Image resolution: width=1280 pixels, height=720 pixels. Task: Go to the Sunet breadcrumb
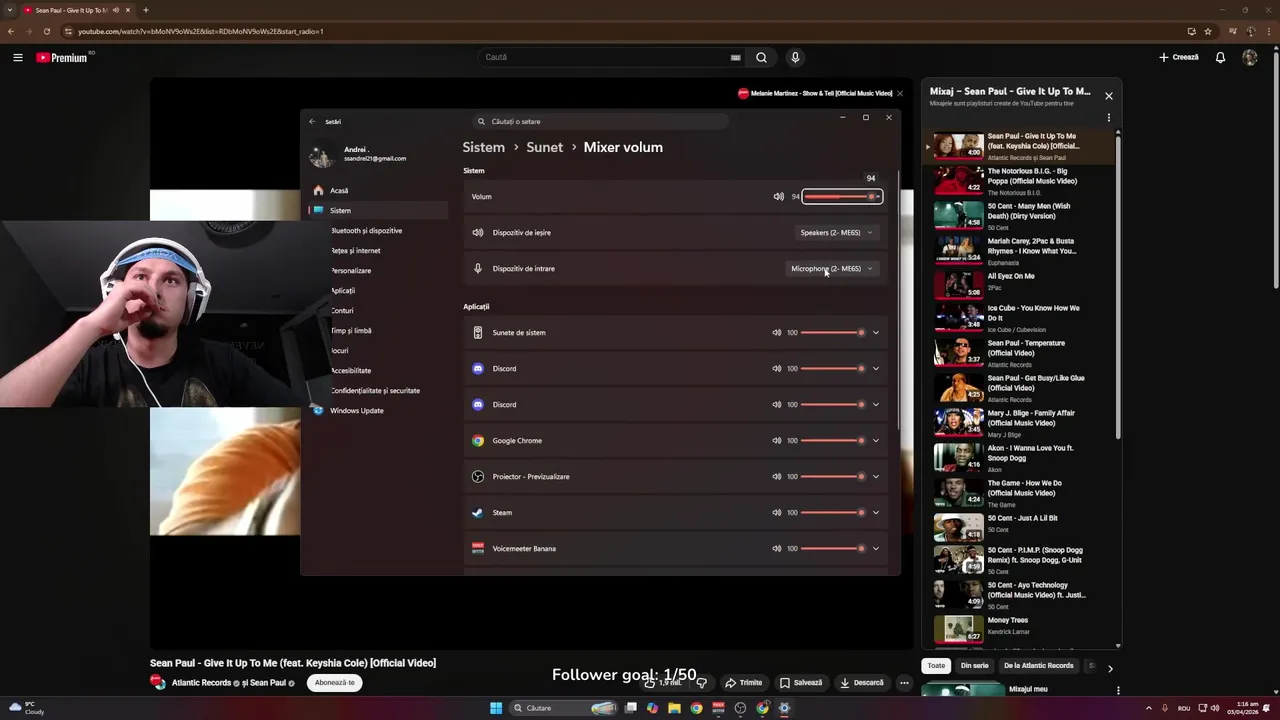pyautogui.click(x=545, y=147)
